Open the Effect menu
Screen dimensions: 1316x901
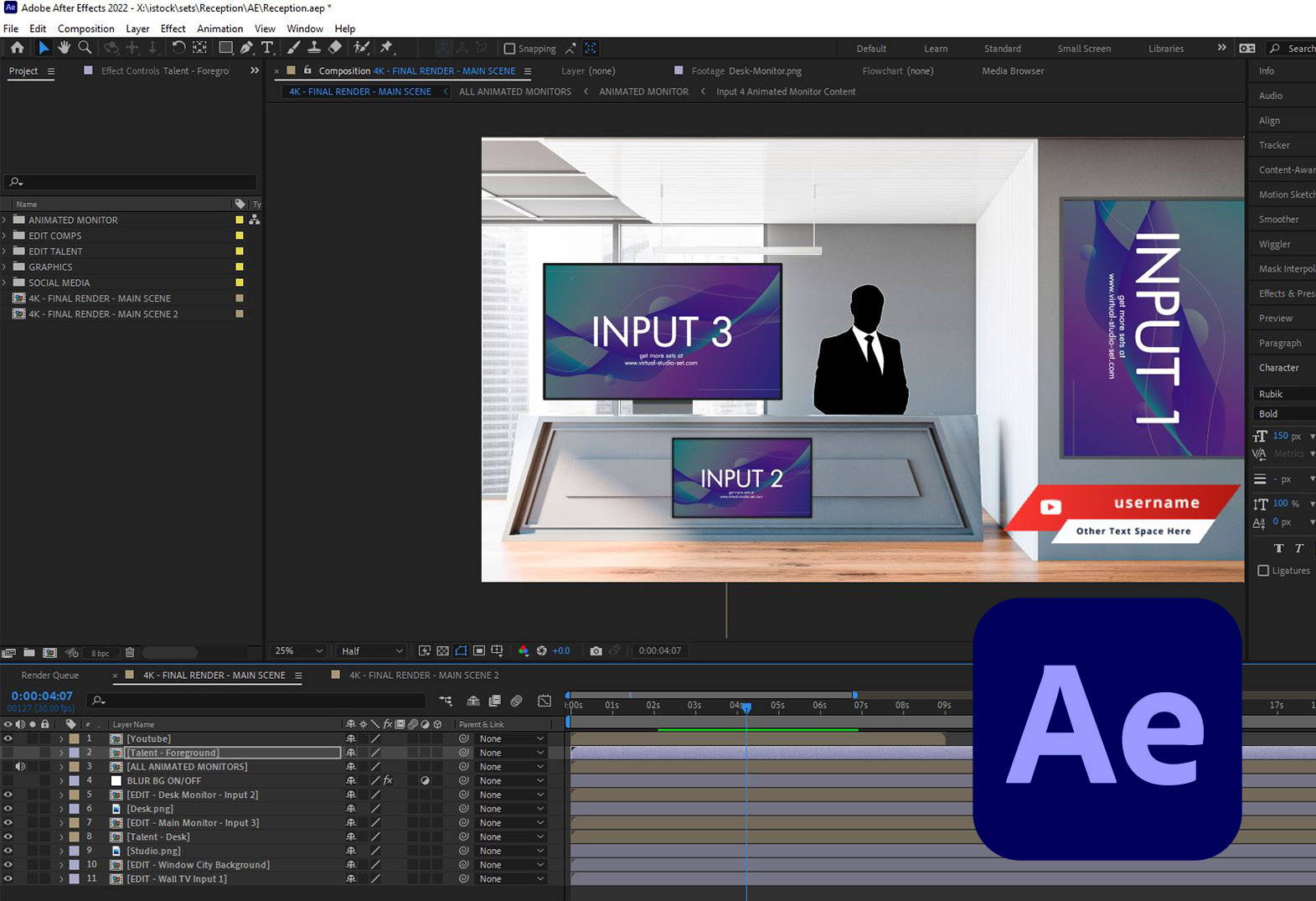point(173,28)
